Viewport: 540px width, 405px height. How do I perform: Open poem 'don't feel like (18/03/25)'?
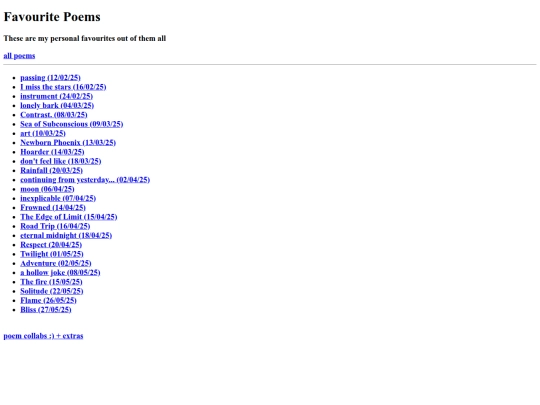coord(61,161)
